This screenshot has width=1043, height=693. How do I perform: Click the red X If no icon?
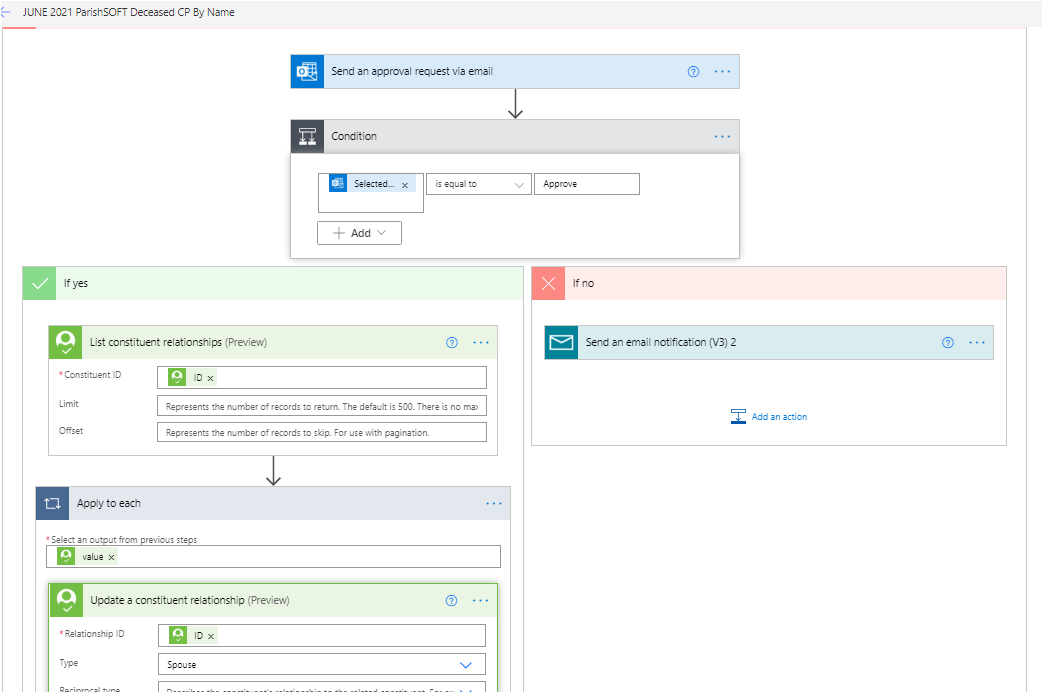(x=548, y=283)
